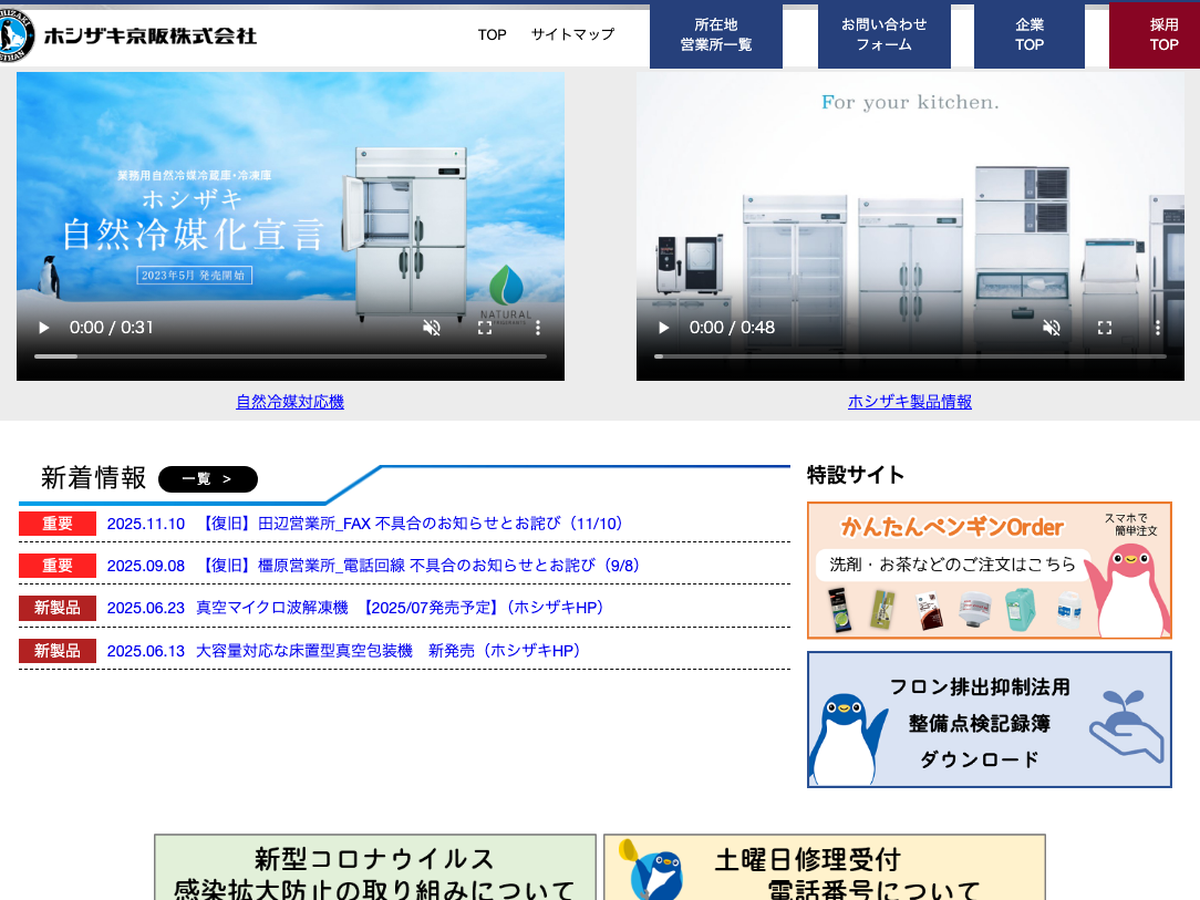Play the natural refrigerant video
Screen dimensions: 1200x900
[43, 328]
